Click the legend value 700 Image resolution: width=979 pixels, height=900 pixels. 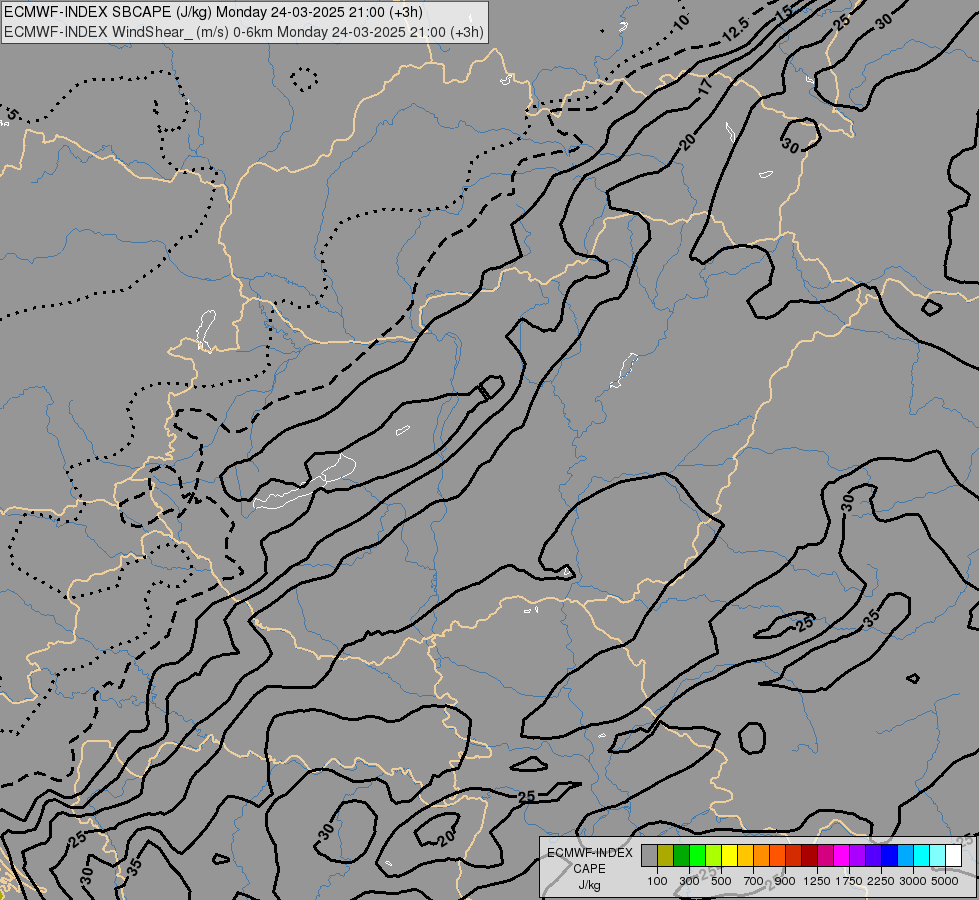754,881
